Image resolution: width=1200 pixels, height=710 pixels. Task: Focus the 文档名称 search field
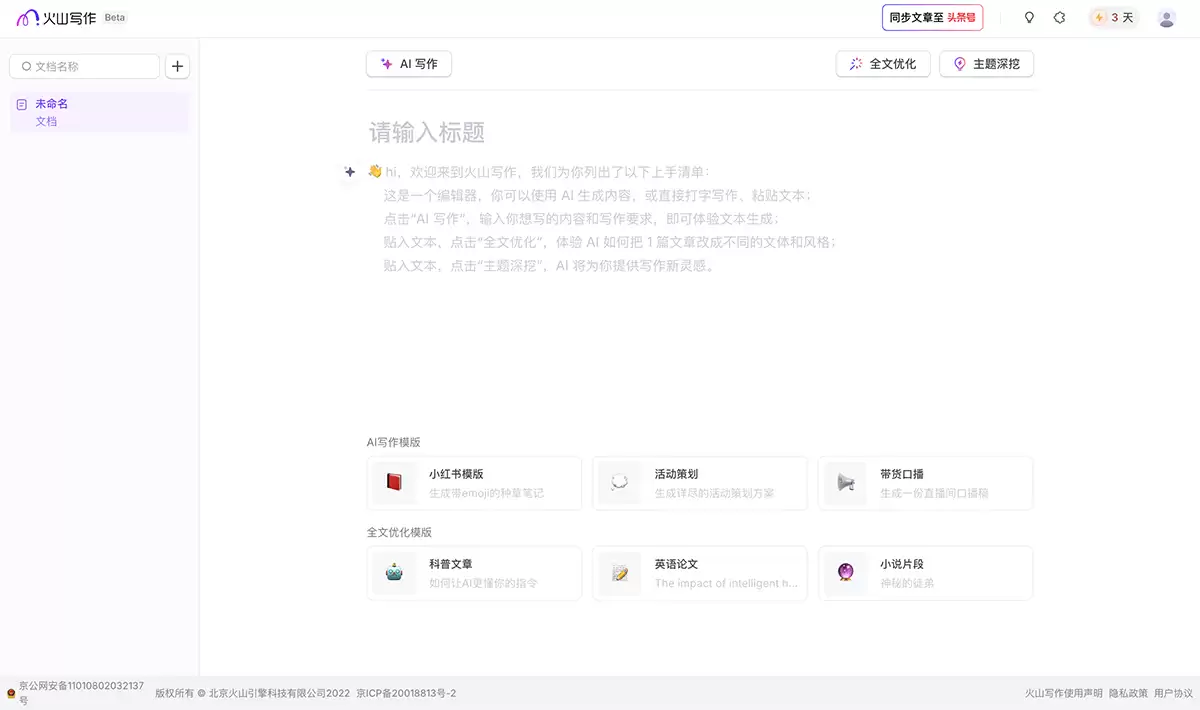click(84, 66)
